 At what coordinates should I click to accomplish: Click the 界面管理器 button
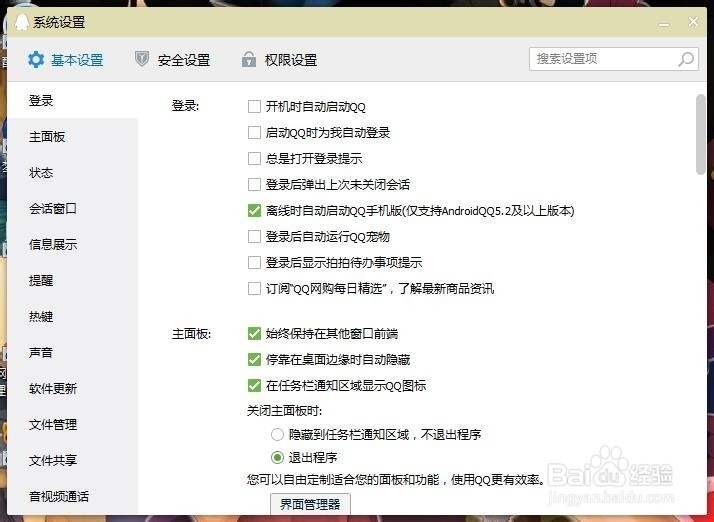click(x=310, y=504)
